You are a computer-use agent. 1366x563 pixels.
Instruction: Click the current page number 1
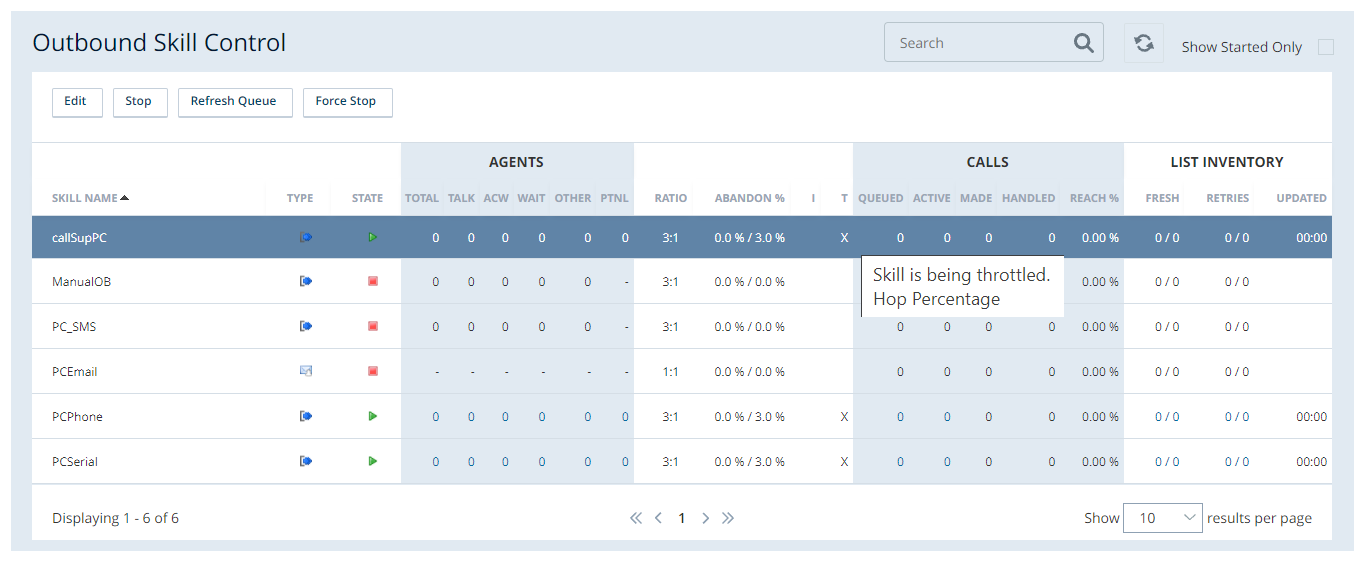(x=682, y=518)
